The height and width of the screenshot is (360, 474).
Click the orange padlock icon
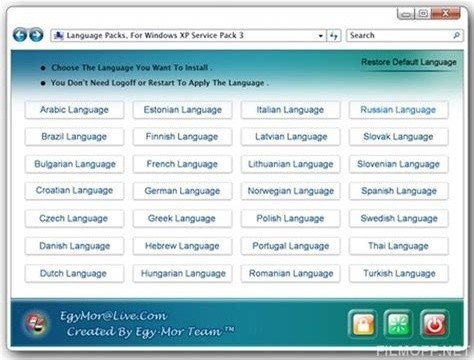tap(363, 324)
